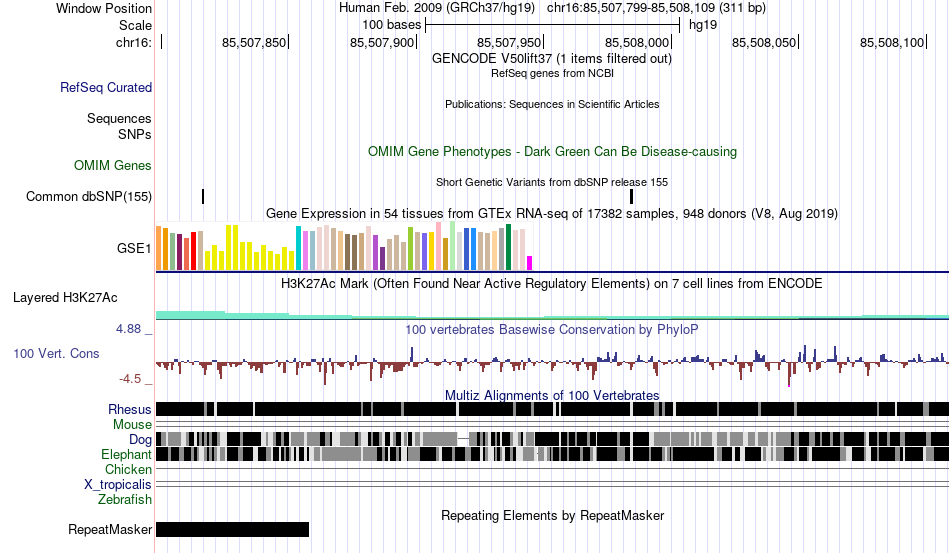Screen dimensions: 950x553
Task: Click 'Publications: Sequences in Scientific Articles' title
Action: click(552, 104)
